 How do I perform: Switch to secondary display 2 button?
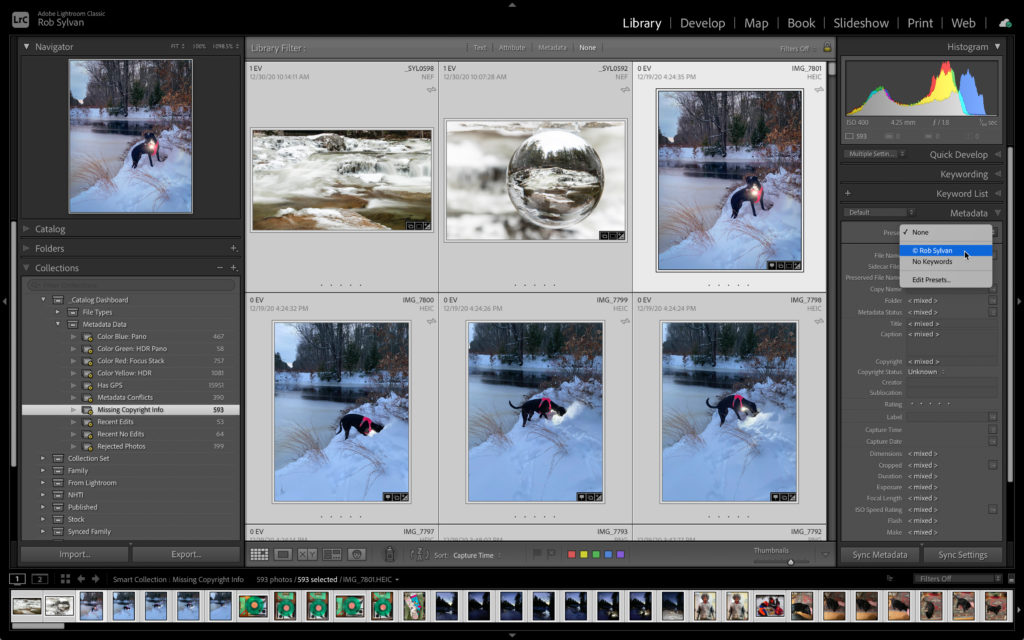pyautogui.click(x=39, y=579)
